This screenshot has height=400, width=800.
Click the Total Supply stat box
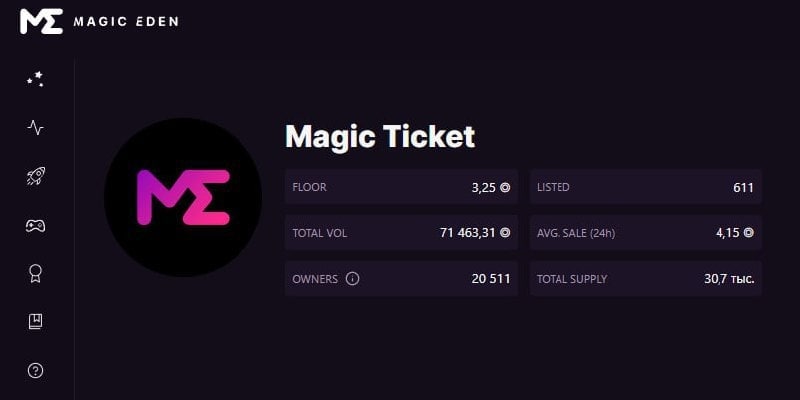645,279
